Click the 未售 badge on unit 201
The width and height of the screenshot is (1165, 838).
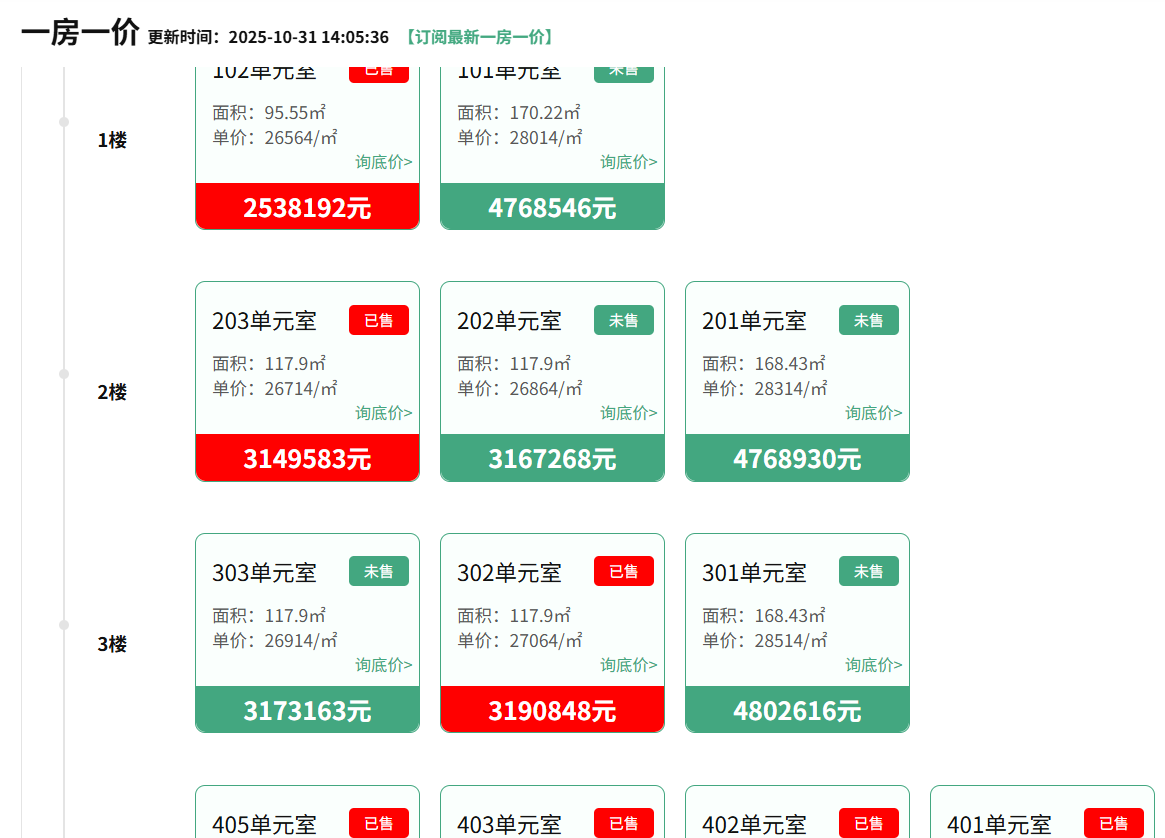tap(868, 320)
